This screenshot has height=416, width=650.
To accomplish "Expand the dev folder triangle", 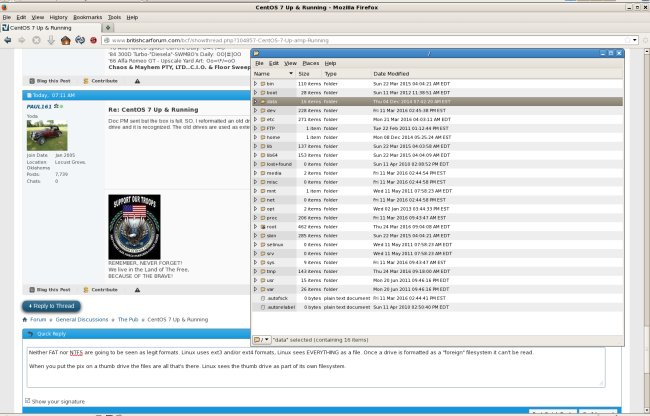I will [255, 111].
